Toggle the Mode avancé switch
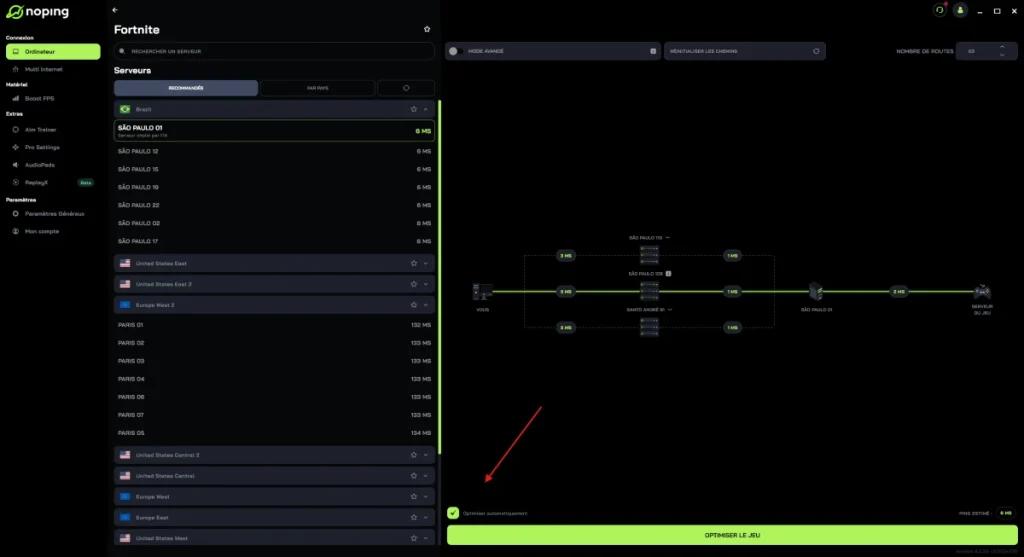 (x=455, y=51)
